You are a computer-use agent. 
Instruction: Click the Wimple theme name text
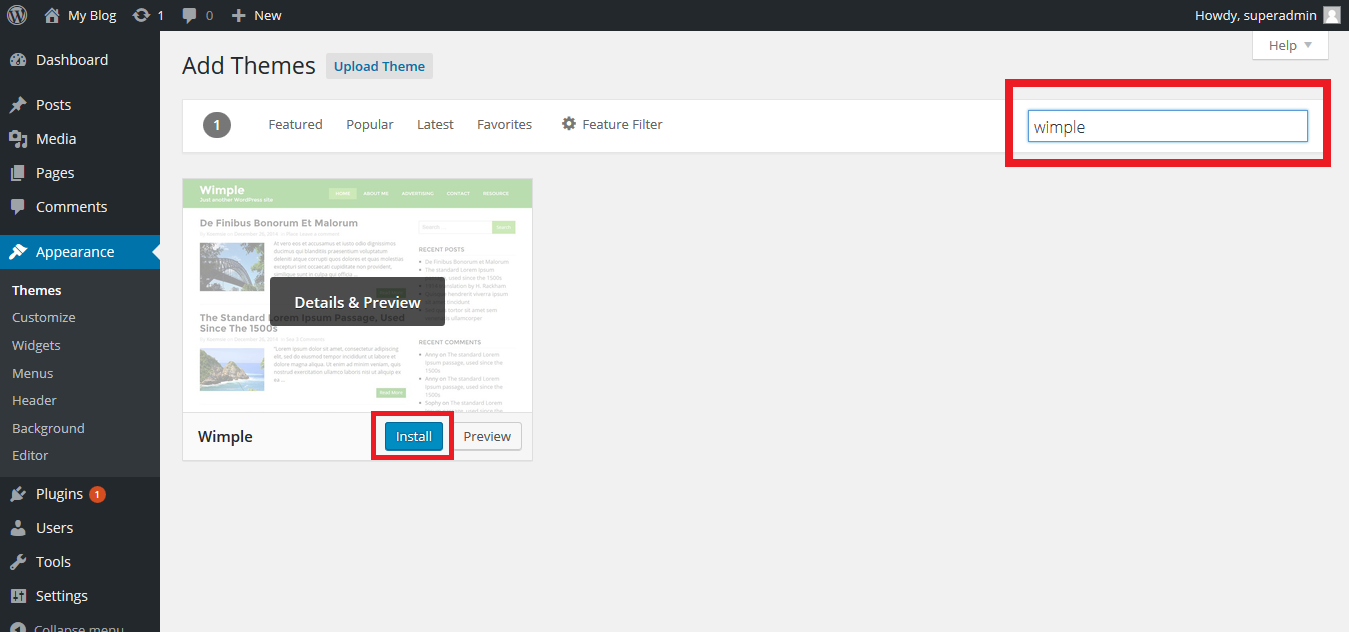pos(225,436)
